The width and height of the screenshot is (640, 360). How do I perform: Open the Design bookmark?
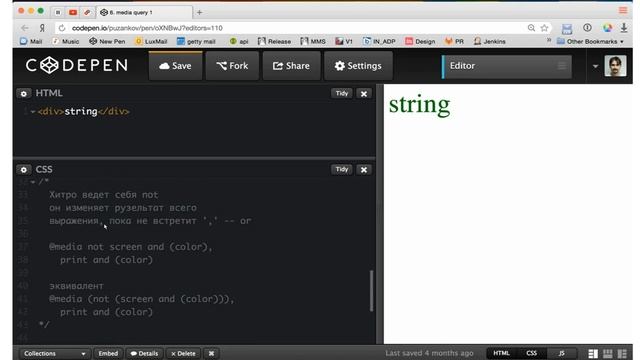[420, 41]
